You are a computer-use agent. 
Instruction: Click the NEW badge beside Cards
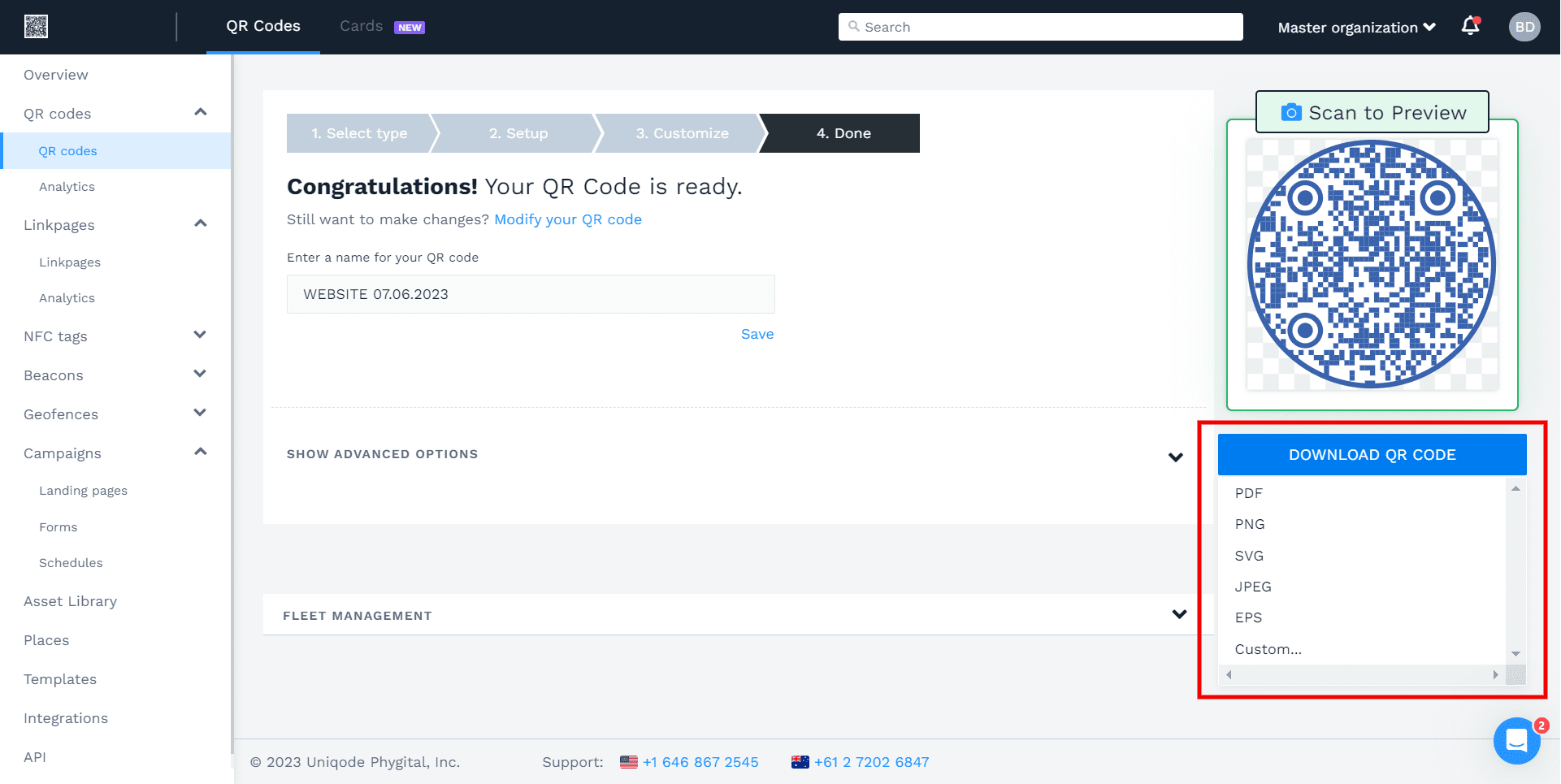click(x=410, y=28)
